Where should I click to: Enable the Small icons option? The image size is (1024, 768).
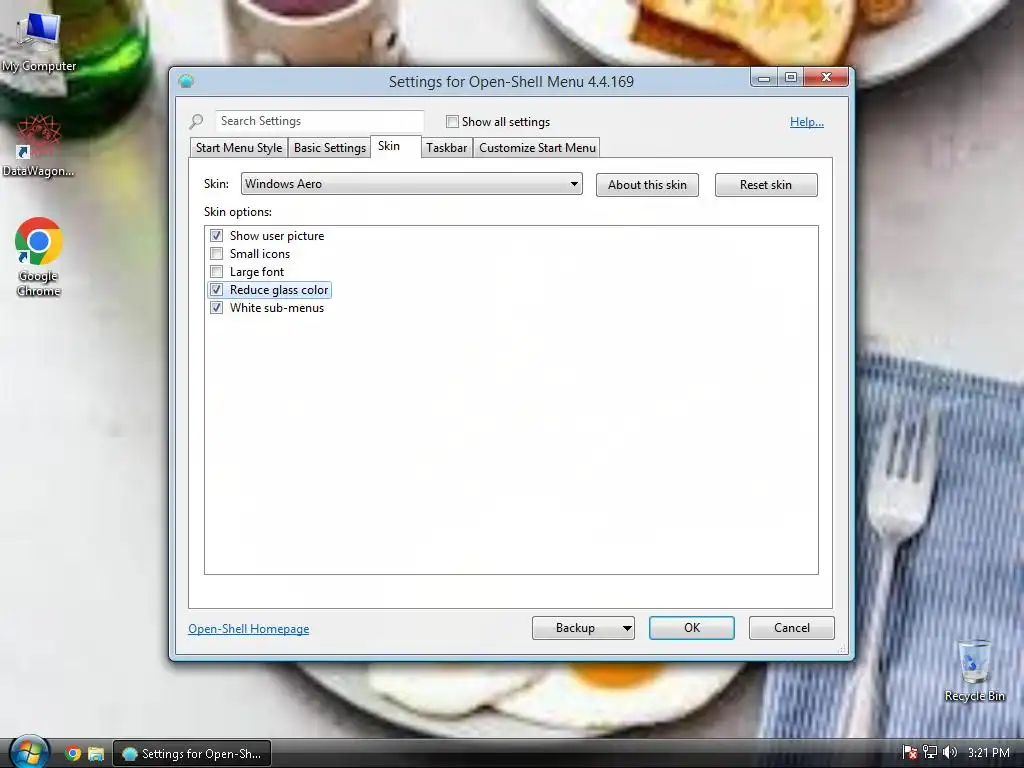click(x=217, y=253)
